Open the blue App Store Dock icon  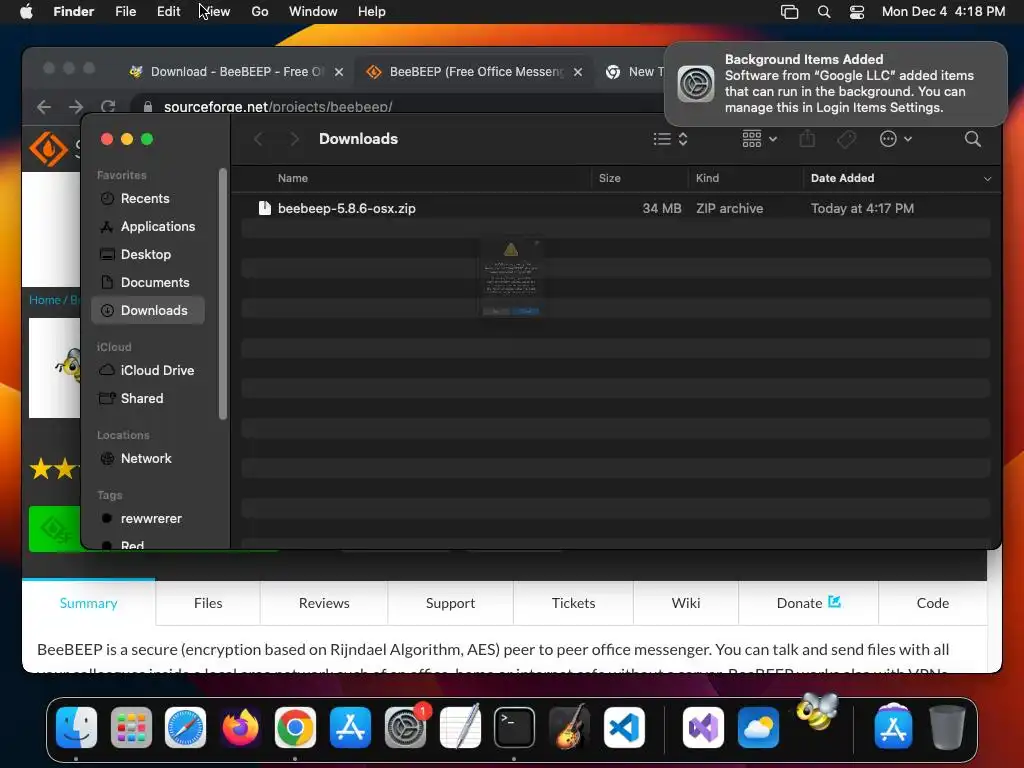click(350, 727)
